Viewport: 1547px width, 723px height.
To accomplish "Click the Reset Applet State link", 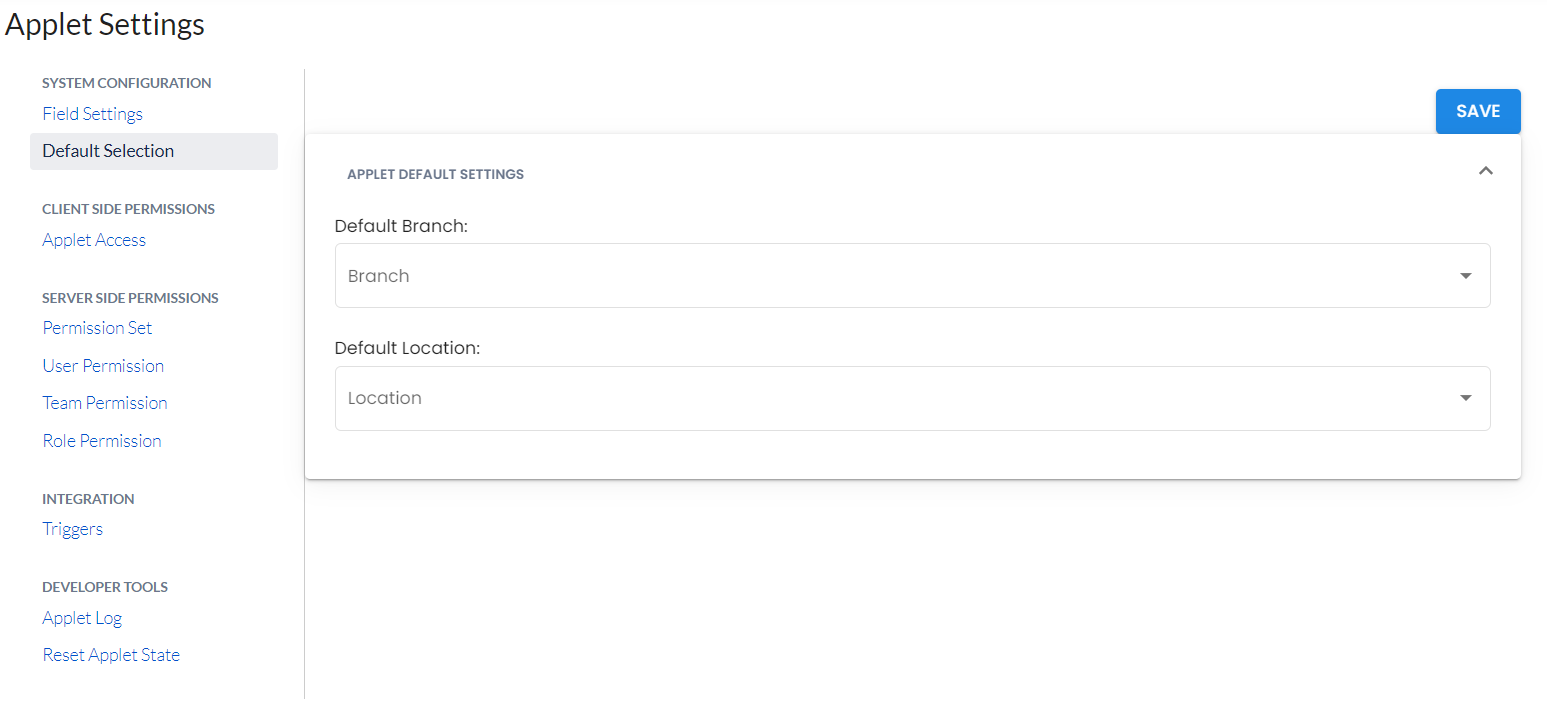I will (x=111, y=655).
